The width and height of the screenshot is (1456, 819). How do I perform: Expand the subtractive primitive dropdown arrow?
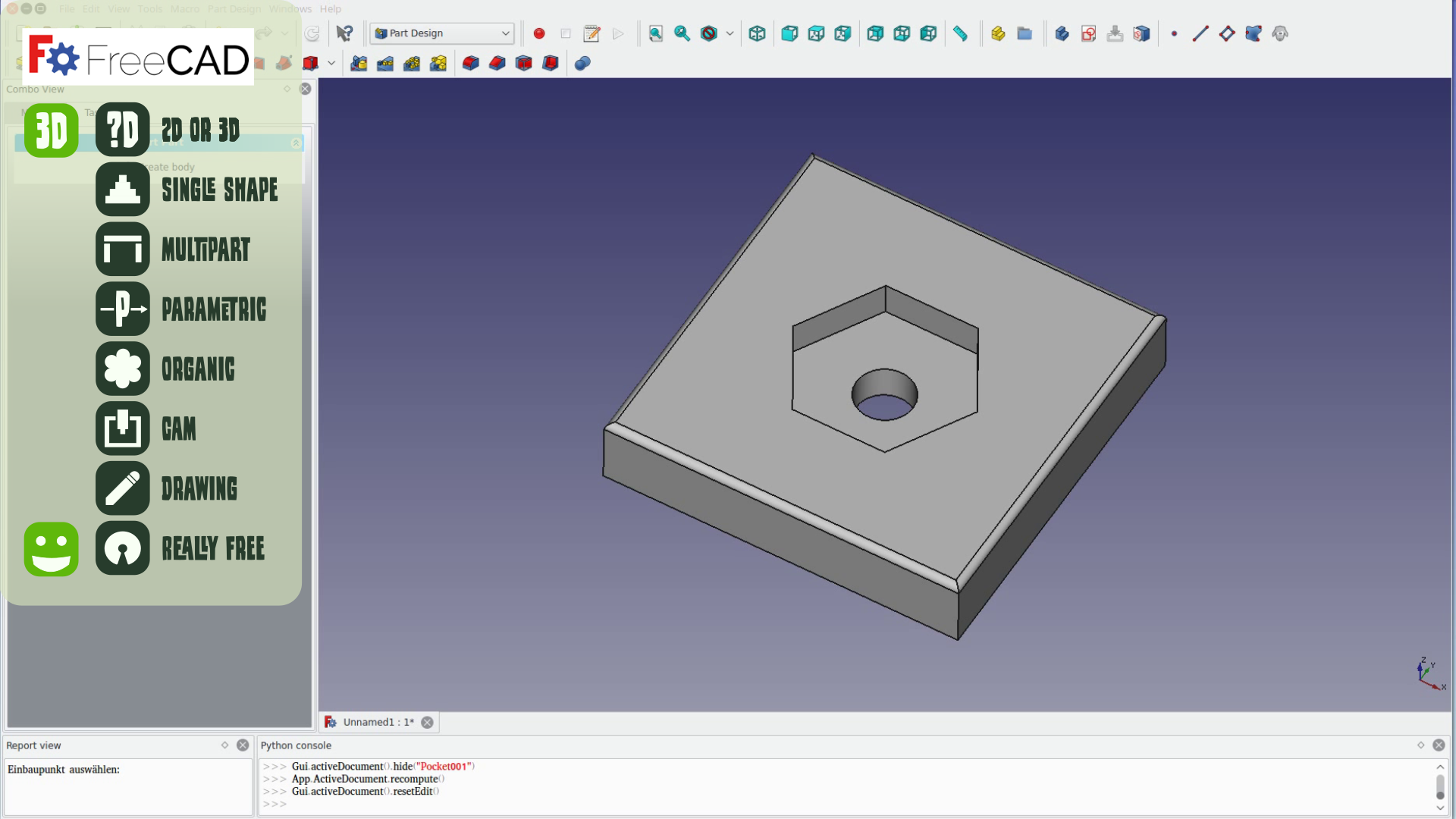(x=331, y=63)
